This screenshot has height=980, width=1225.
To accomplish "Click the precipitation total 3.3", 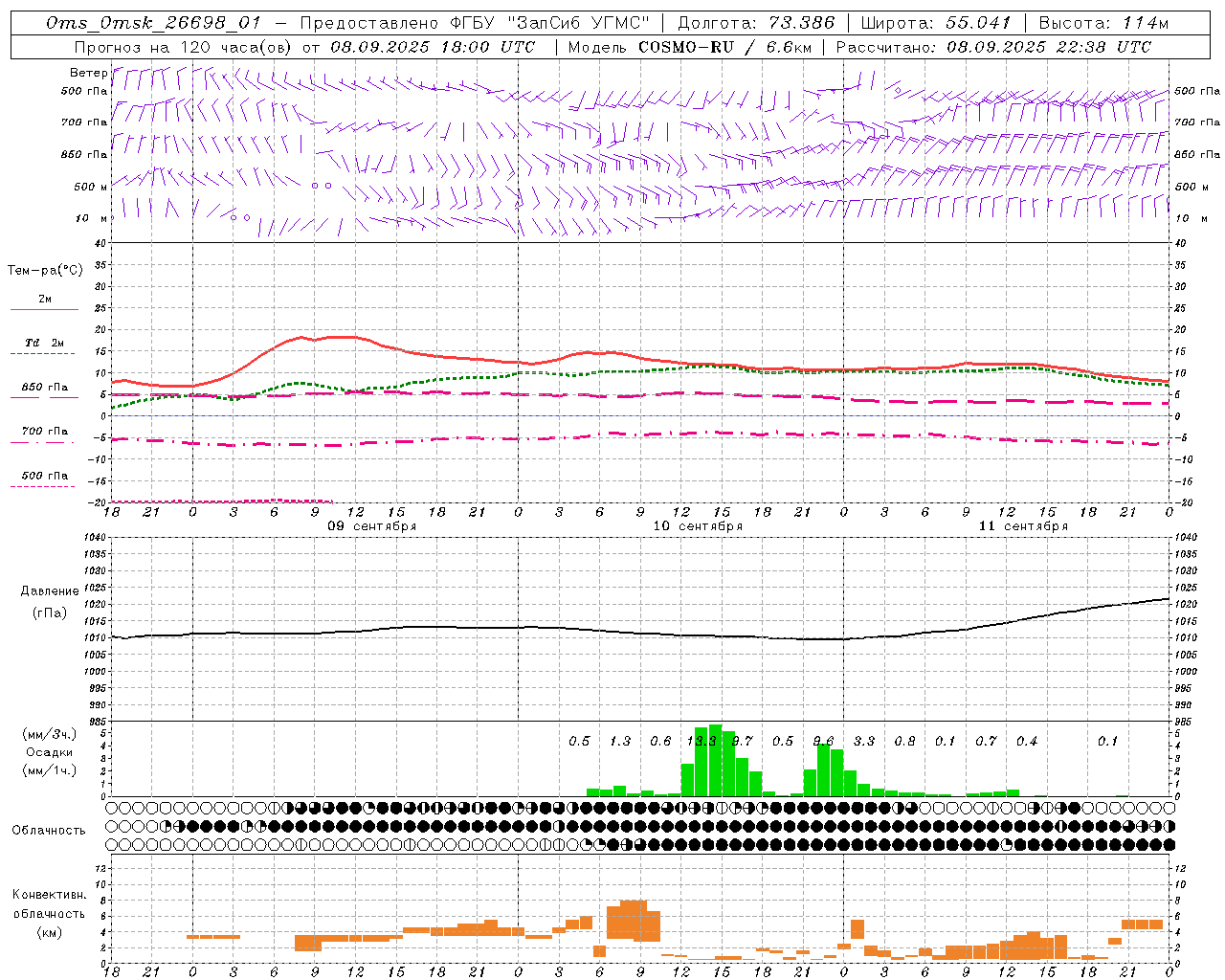I will [x=864, y=741].
